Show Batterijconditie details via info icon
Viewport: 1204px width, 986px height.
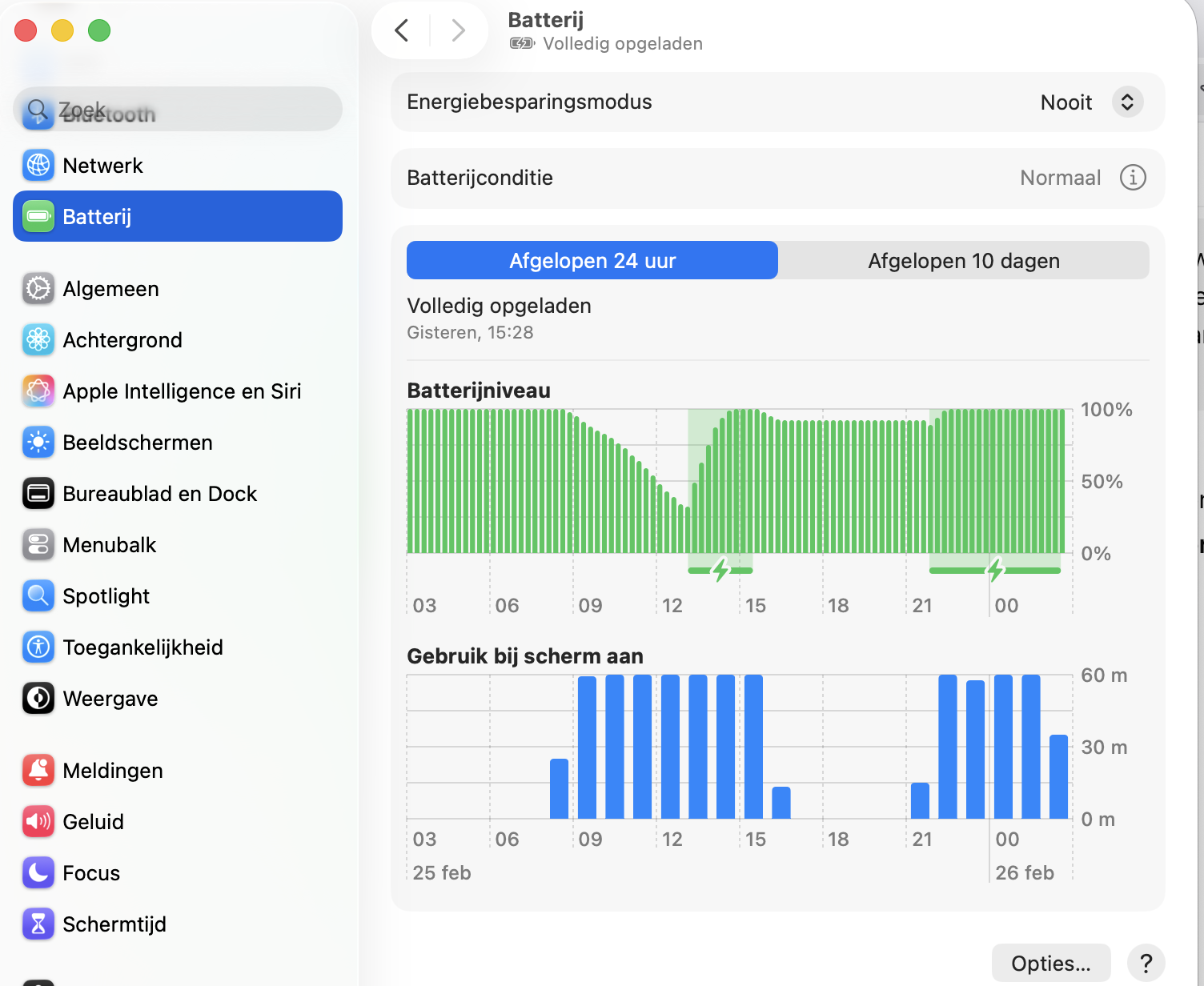[1133, 178]
